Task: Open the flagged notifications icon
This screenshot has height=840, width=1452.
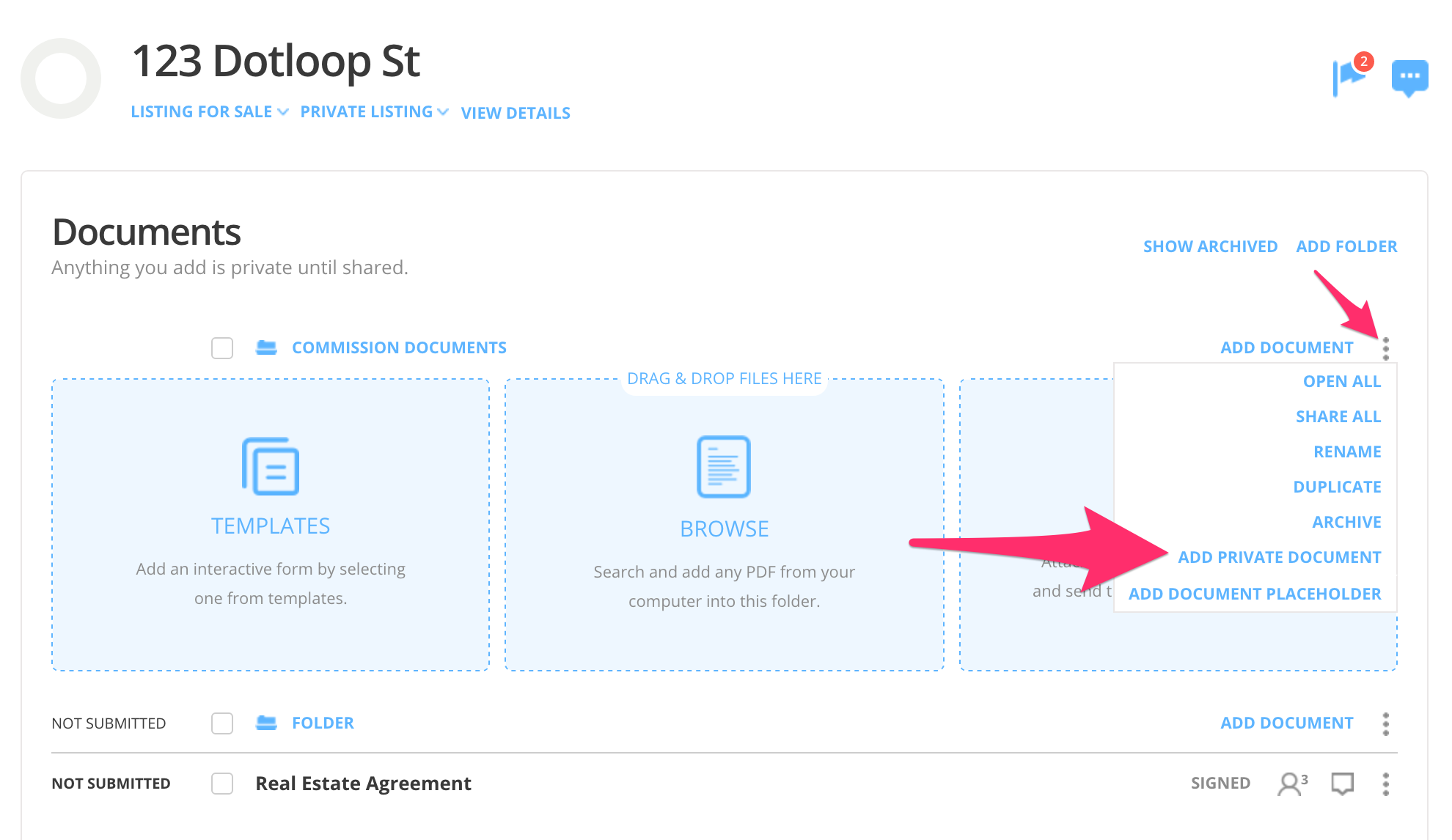Action: (x=1349, y=77)
